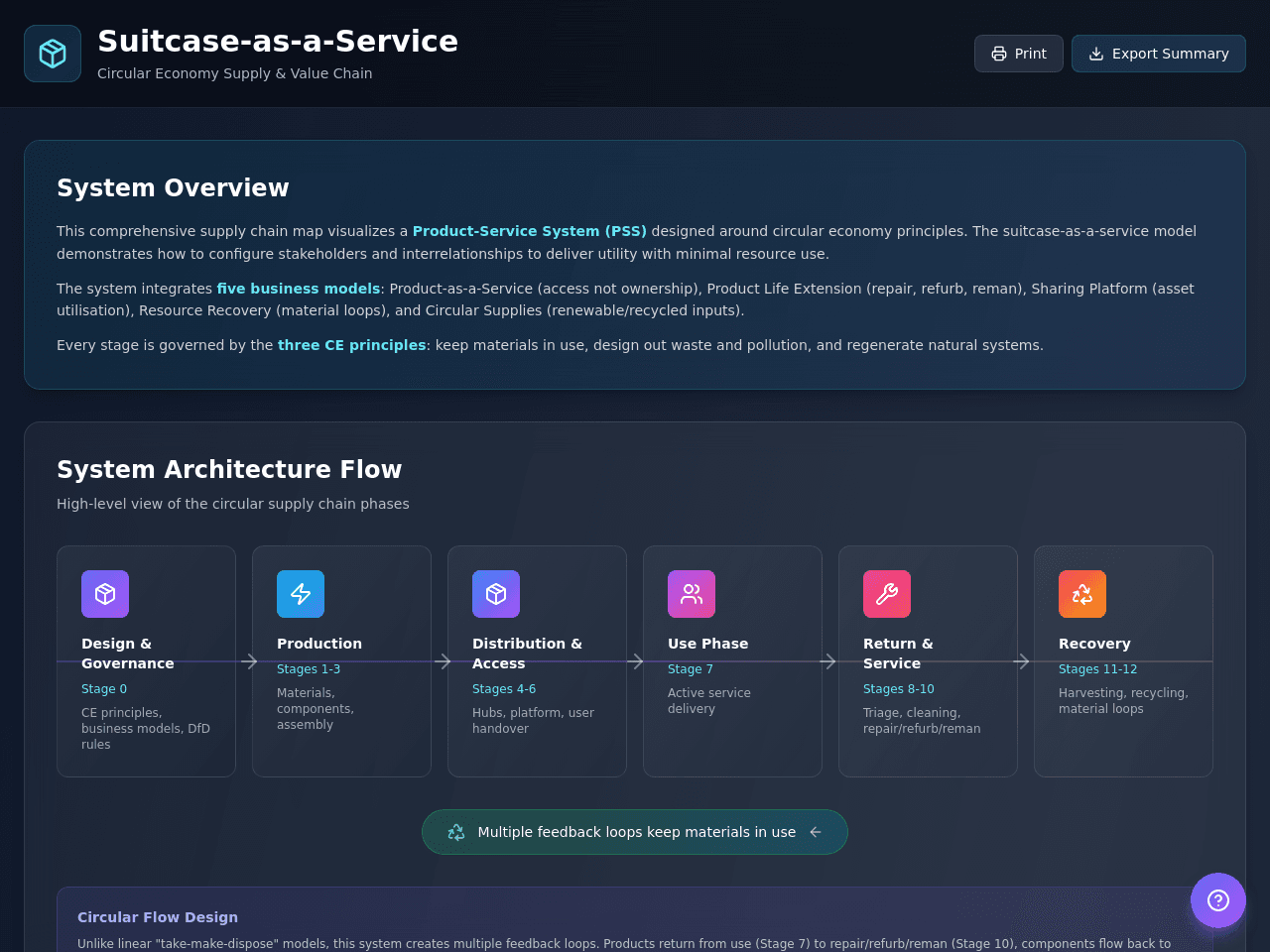Click the Suitcase-as-a-Service cube logo icon
Viewport: 1270px width, 952px height.
pos(53,54)
